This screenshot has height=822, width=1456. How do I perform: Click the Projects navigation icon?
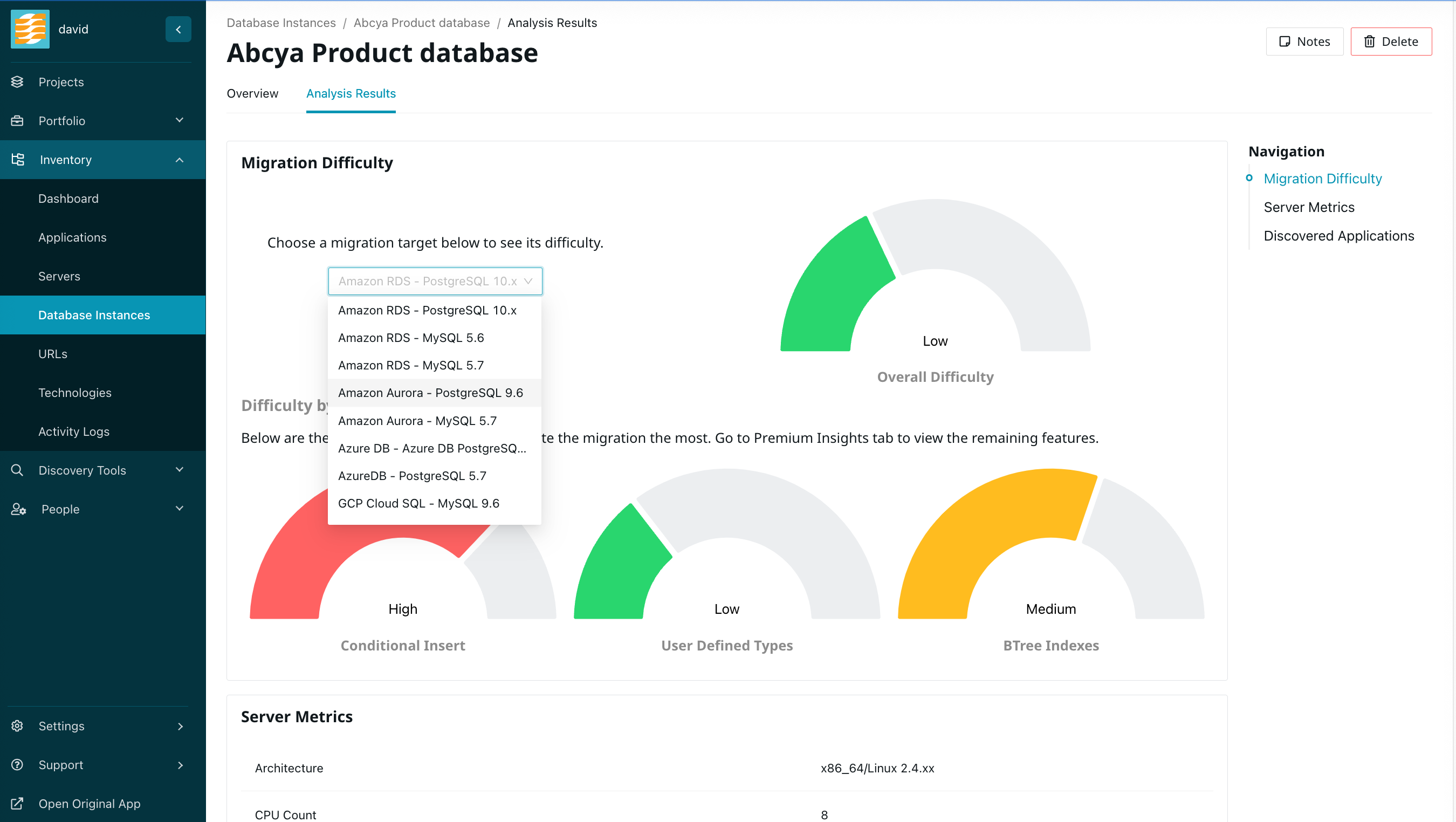(x=17, y=81)
